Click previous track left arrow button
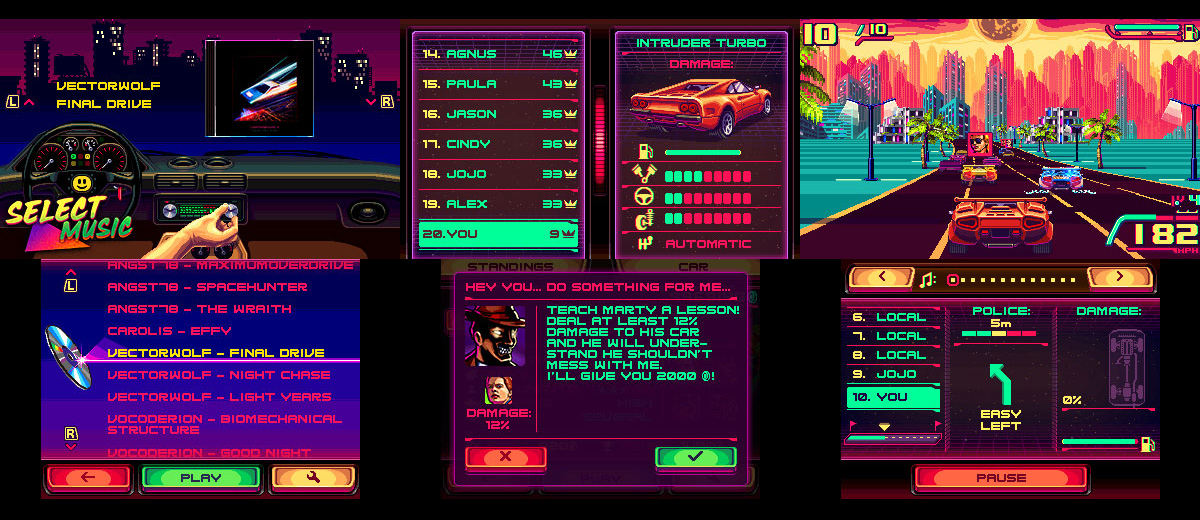Image resolution: width=1200 pixels, height=520 pixels. click(x=881, y=277)
